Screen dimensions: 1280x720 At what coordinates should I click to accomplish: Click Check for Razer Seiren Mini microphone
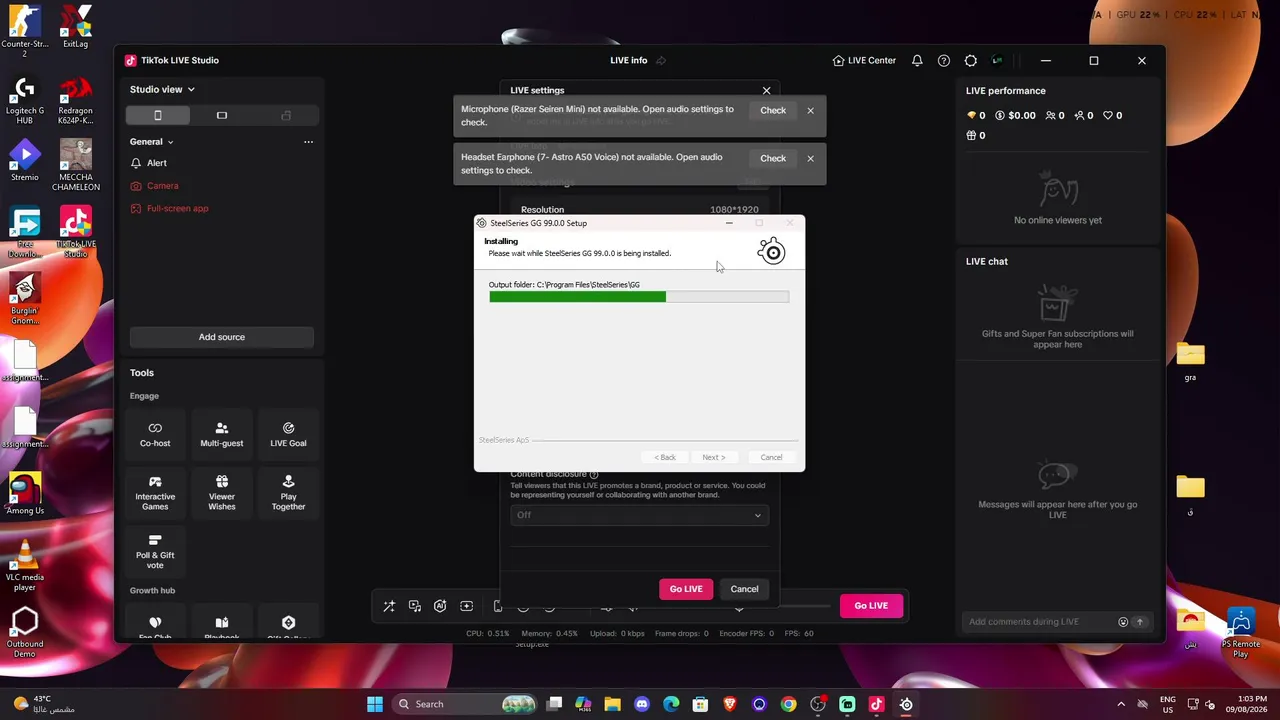coord(773,110)
